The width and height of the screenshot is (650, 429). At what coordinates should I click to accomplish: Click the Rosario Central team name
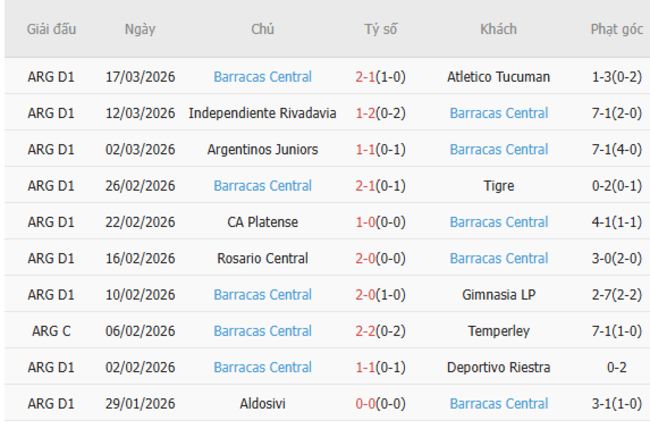(262, 258)
